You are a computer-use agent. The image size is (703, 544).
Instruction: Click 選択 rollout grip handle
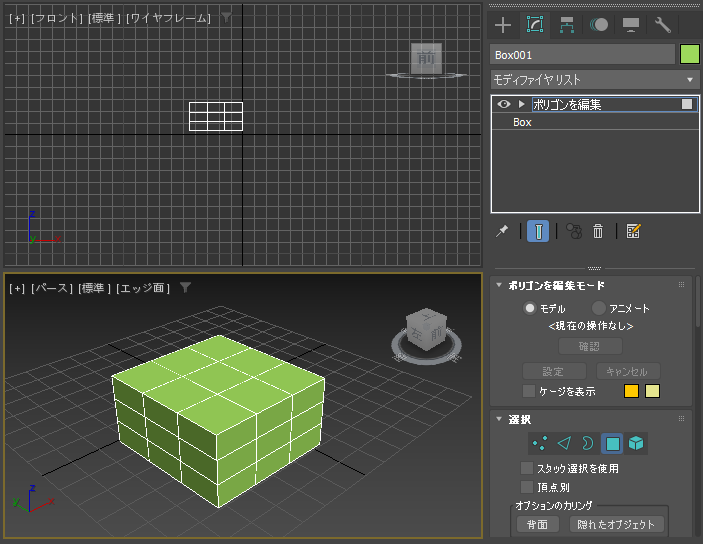tap(681, 418)
